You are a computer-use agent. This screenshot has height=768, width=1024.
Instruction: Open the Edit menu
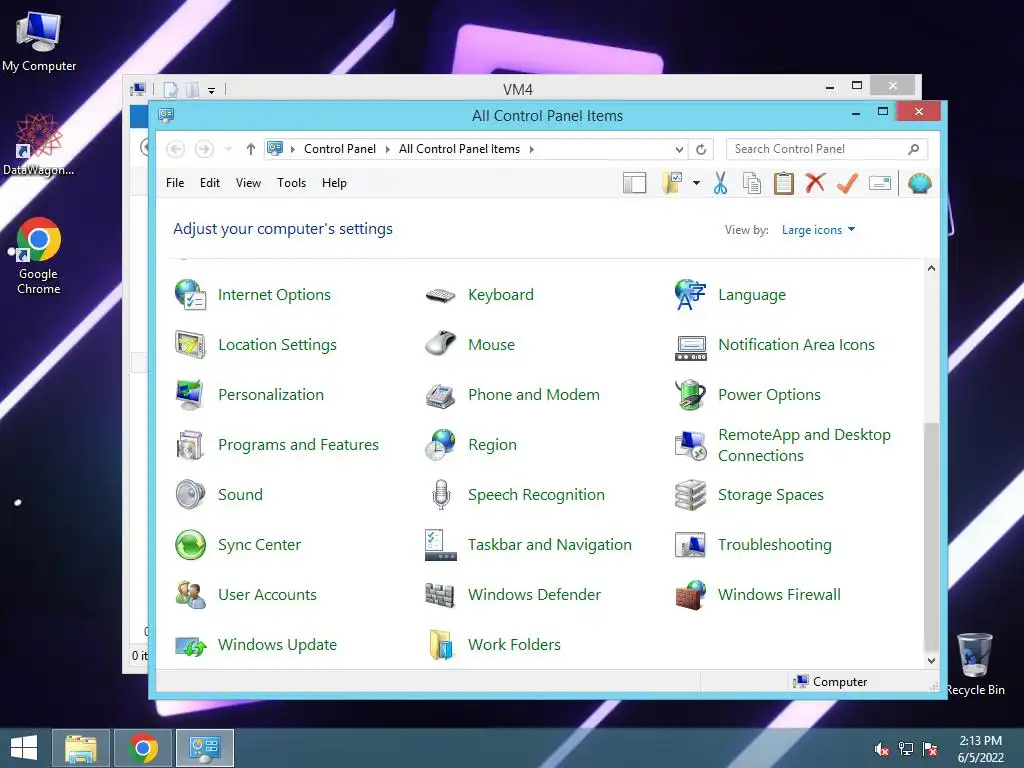pos(210,183)
